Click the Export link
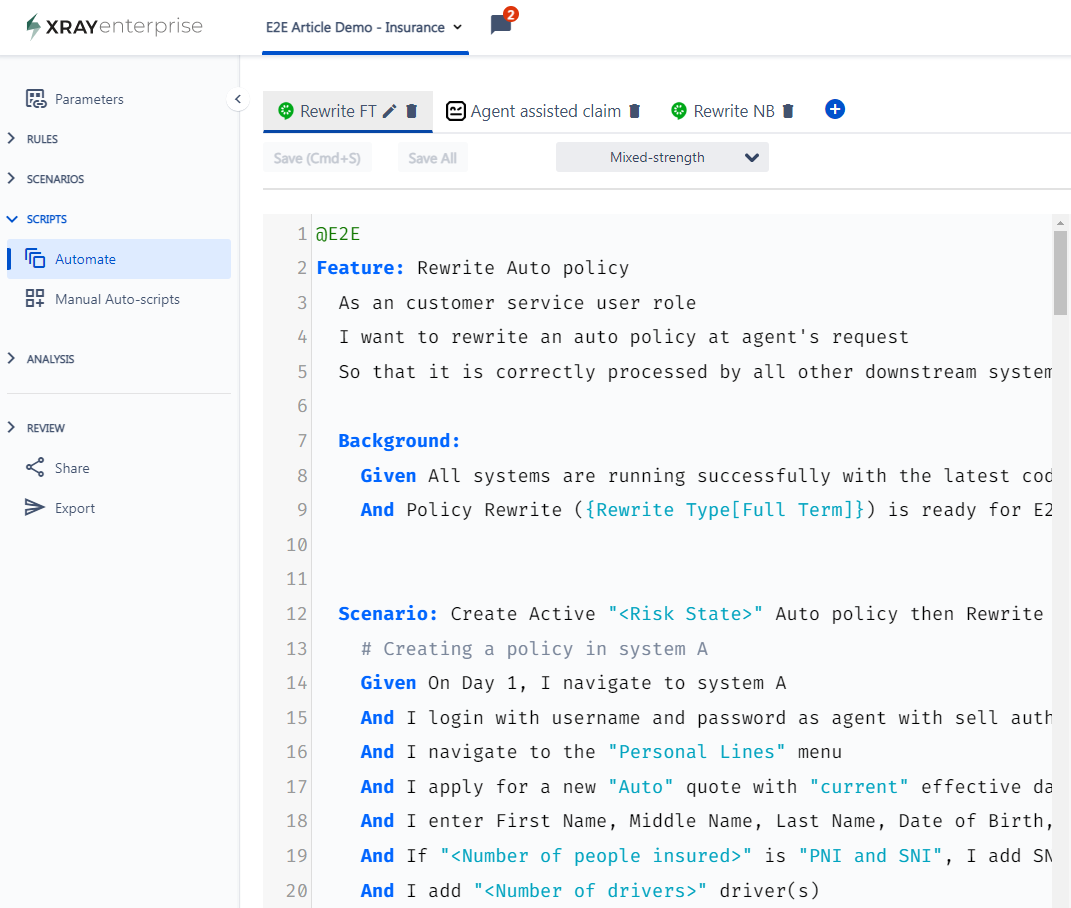 74,508
